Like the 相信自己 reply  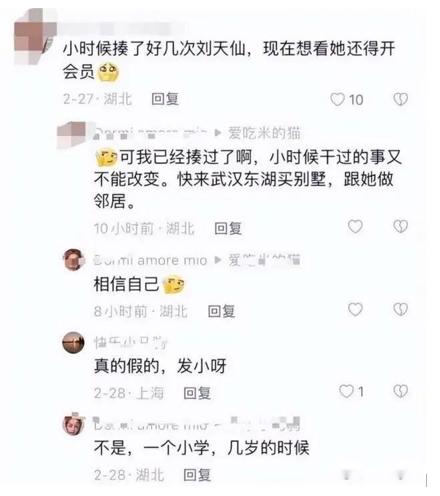pyautogui.click(x=355, y=309)
